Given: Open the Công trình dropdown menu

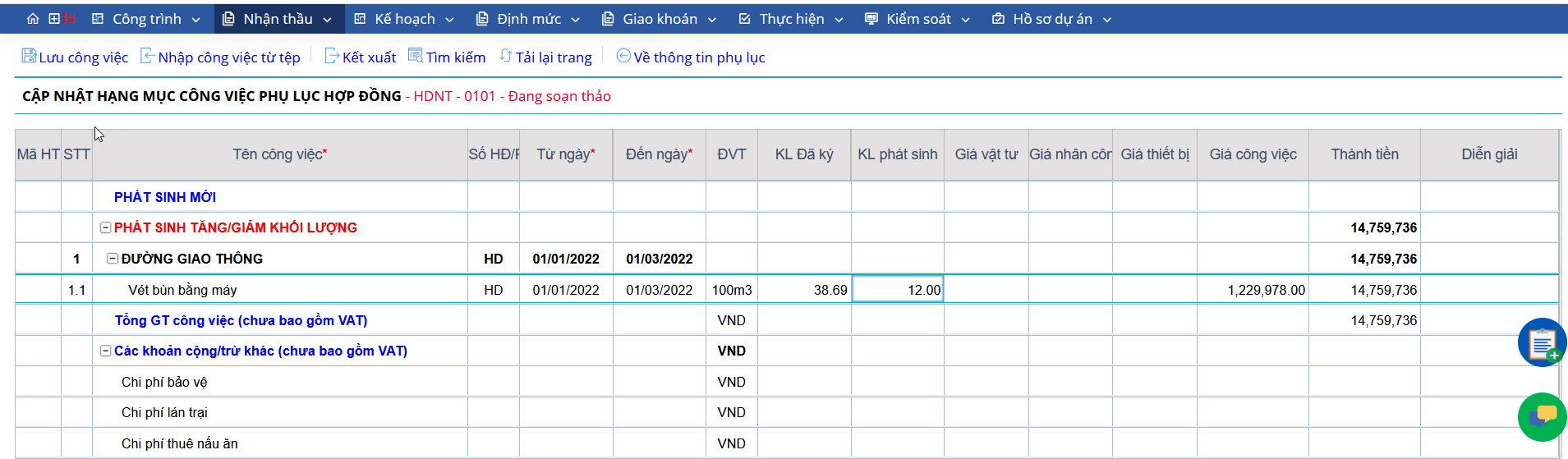Looking at the screenshot, I should [x=145, y=19].
